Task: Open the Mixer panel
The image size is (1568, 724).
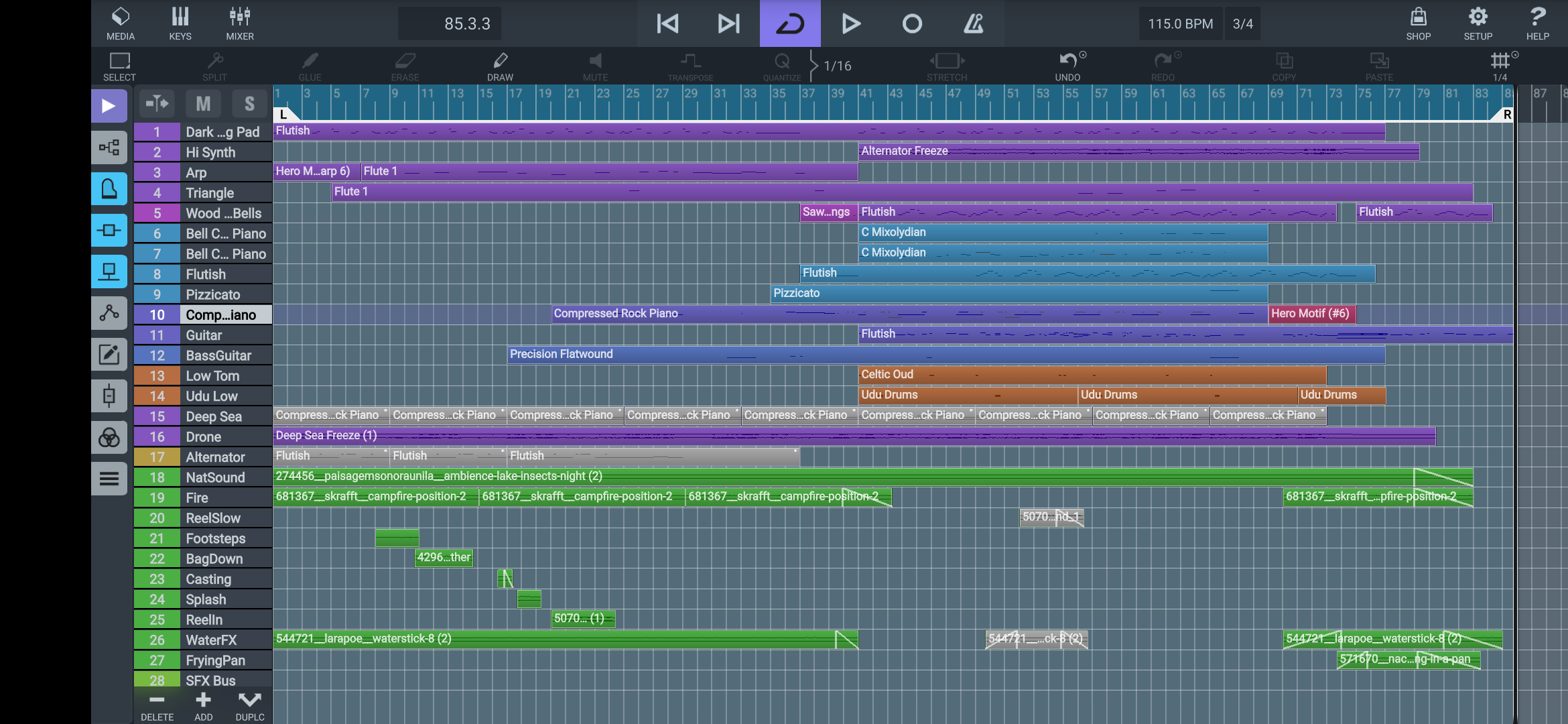Action: [240, 23]
